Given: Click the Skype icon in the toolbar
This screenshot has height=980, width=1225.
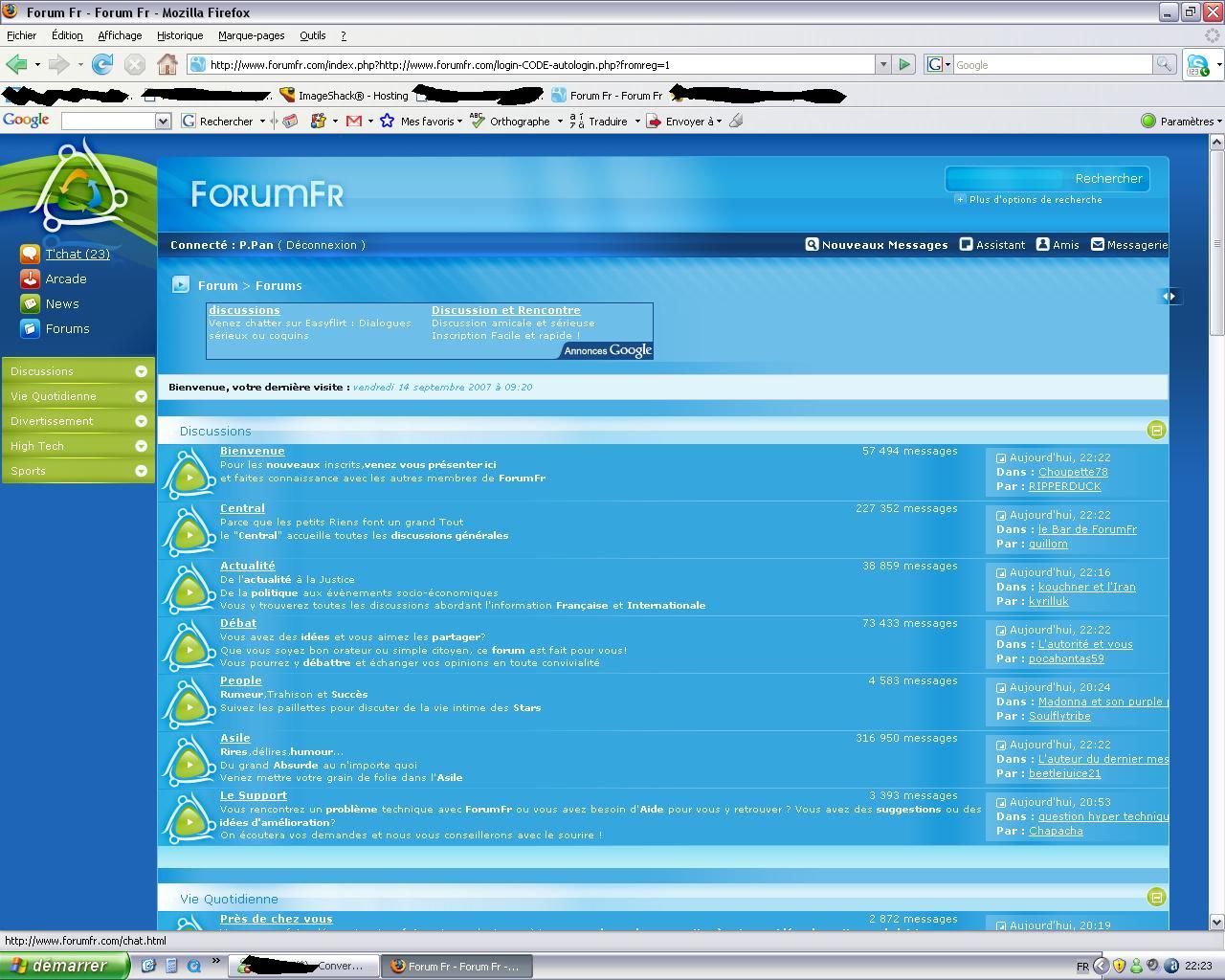Looking at the screenshot, I should [1197, 64].
